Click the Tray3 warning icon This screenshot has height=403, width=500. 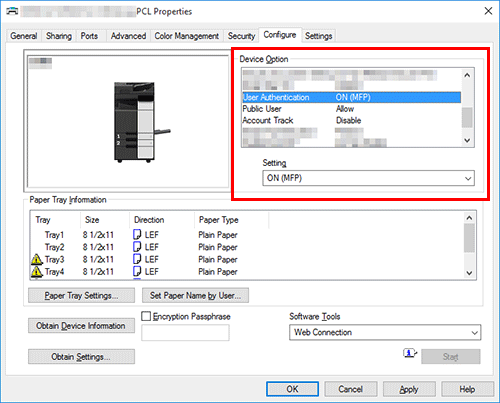pyautogui.click(x=37, y=259)
